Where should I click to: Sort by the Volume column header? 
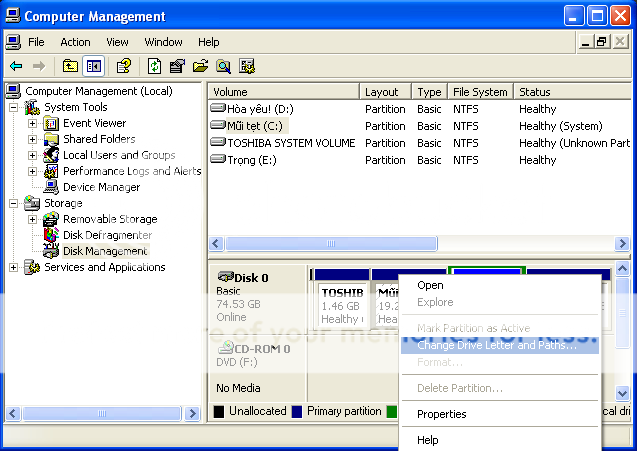(x=284, y=92)
